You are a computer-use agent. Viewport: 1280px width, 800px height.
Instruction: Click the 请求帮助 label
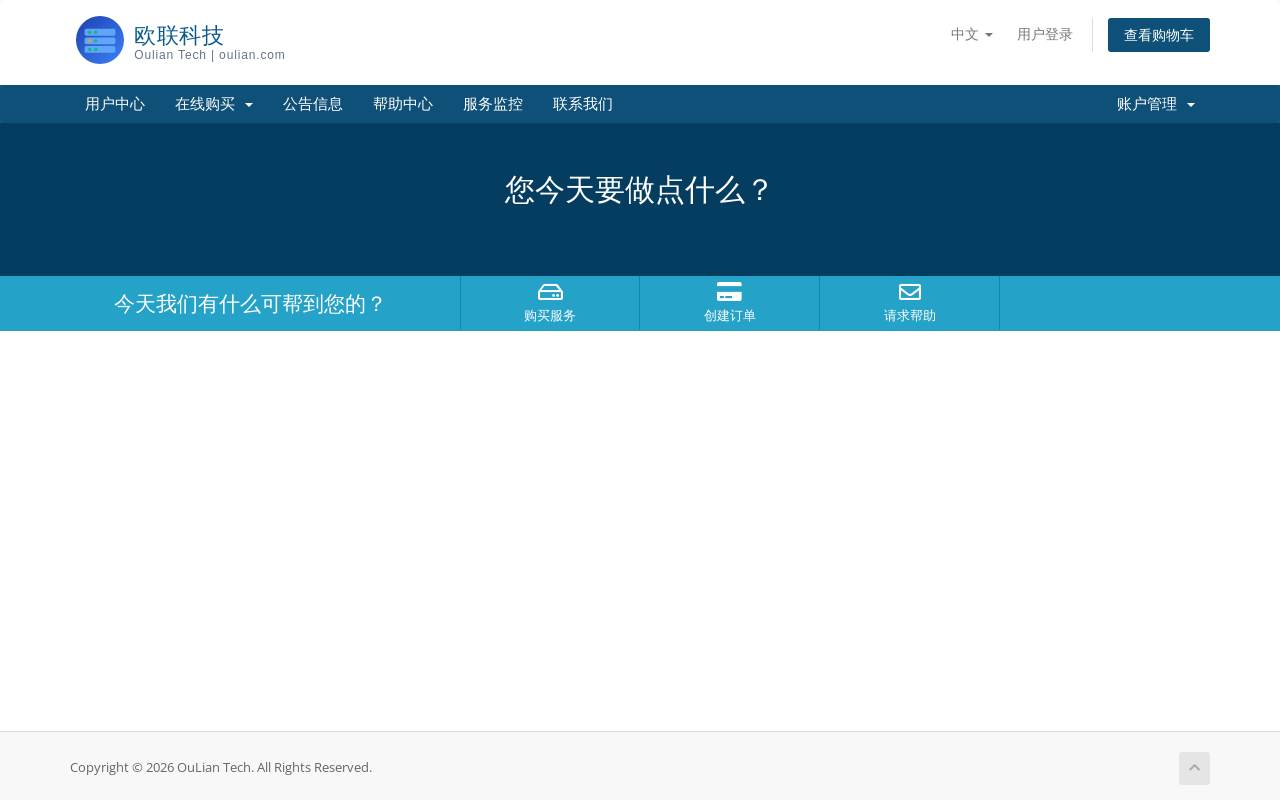coord(910,316)
